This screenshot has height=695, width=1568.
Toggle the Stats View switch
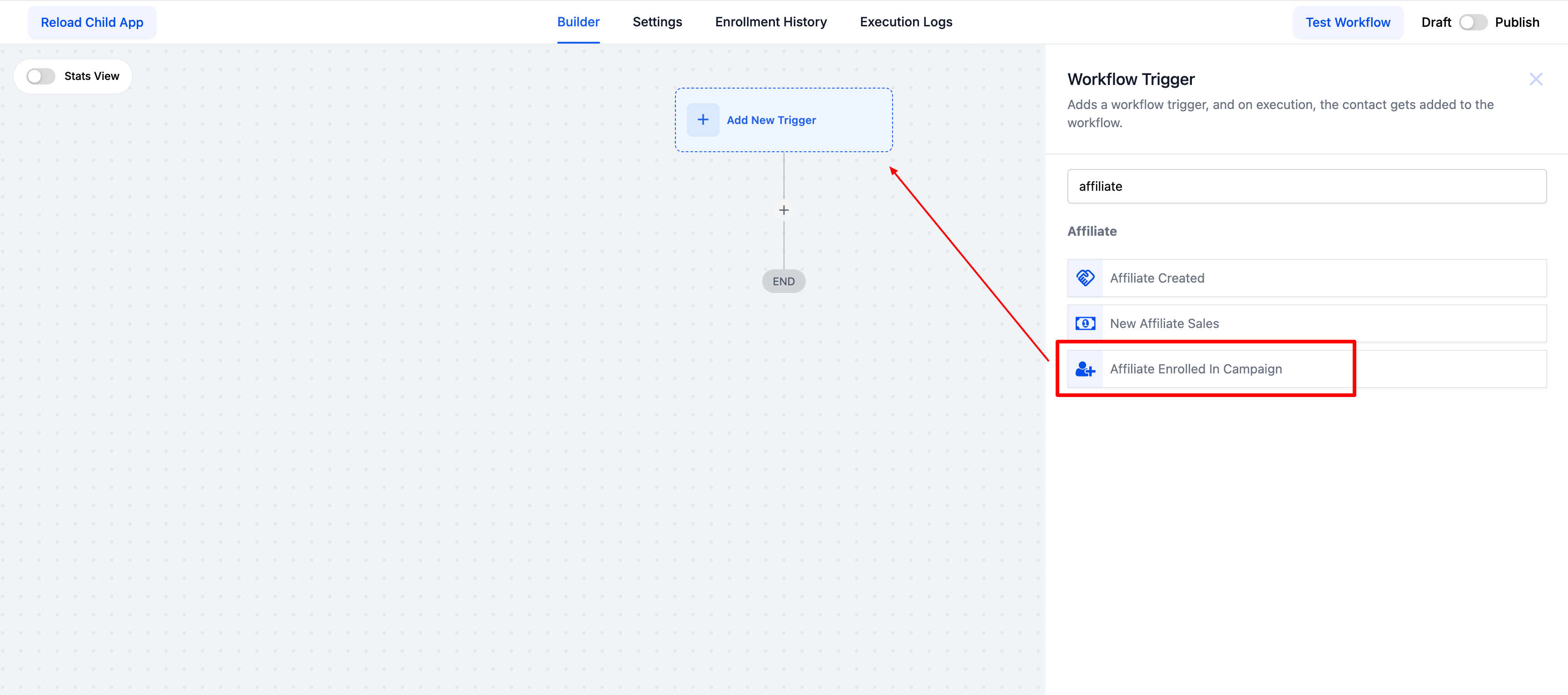click(x=41, y=76)
